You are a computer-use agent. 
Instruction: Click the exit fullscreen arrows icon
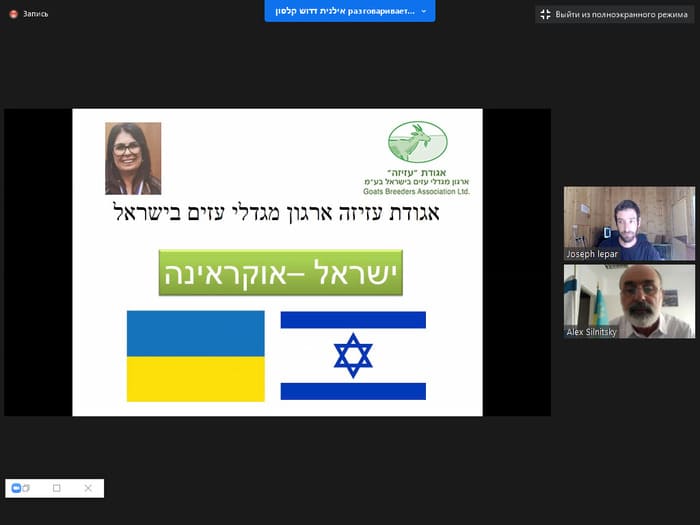545,15
